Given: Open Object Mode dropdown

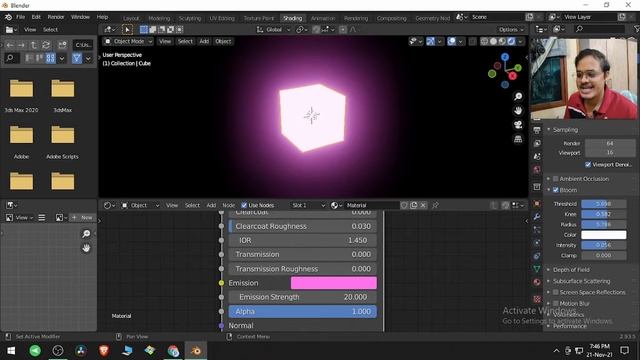Looking at the screenshot, I should pos(128,41).
